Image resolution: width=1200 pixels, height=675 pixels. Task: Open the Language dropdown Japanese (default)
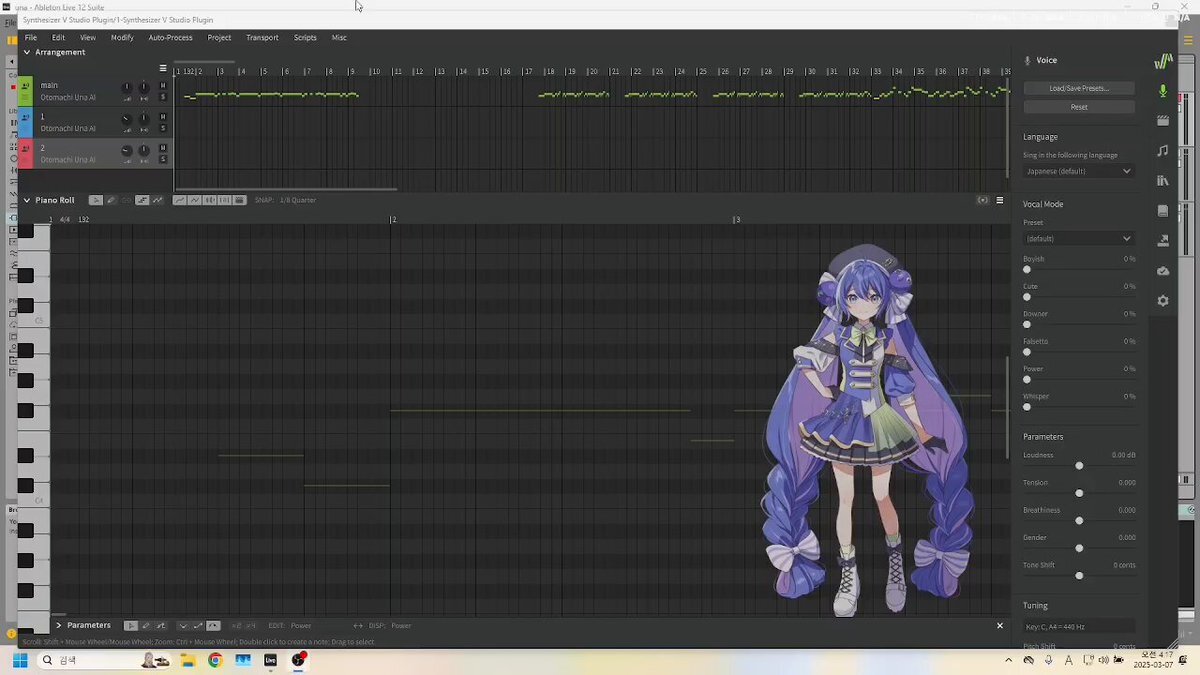[x=1079, y=171]
